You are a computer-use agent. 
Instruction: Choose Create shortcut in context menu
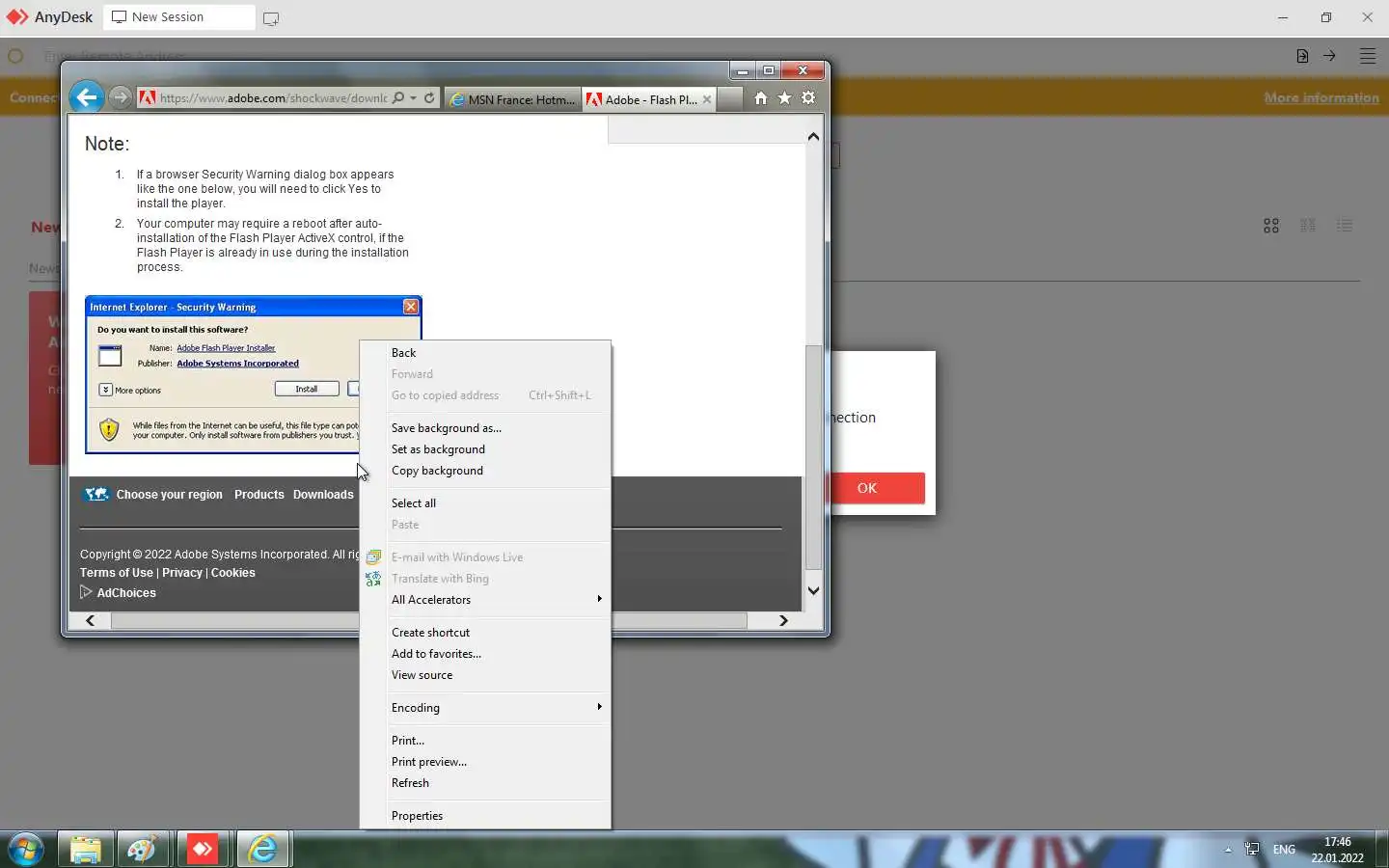click(x=485, y=633)
